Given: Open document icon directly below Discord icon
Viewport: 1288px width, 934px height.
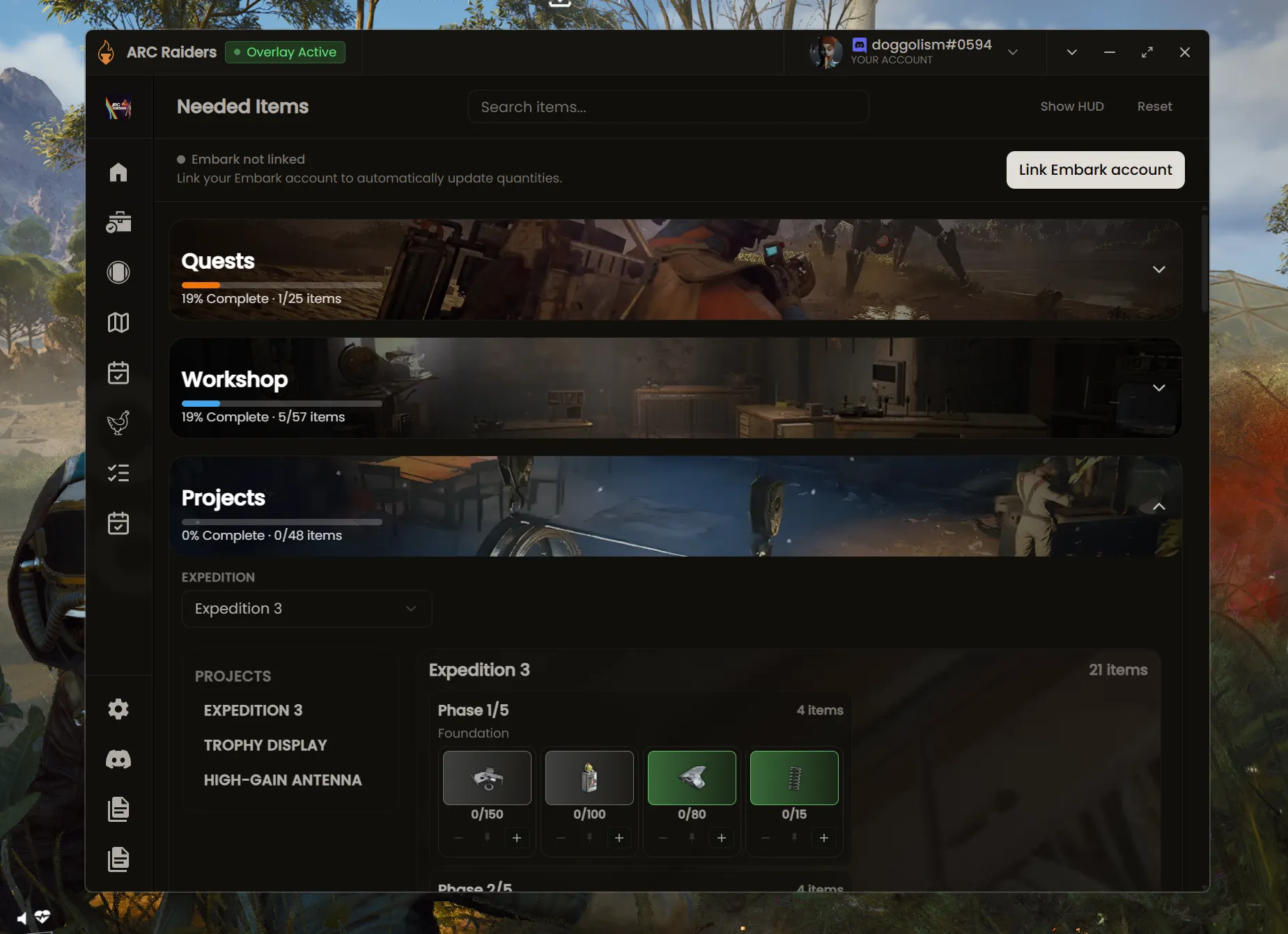Looking at the screenshot, I should pyautogui.click(x=118, y=809).
